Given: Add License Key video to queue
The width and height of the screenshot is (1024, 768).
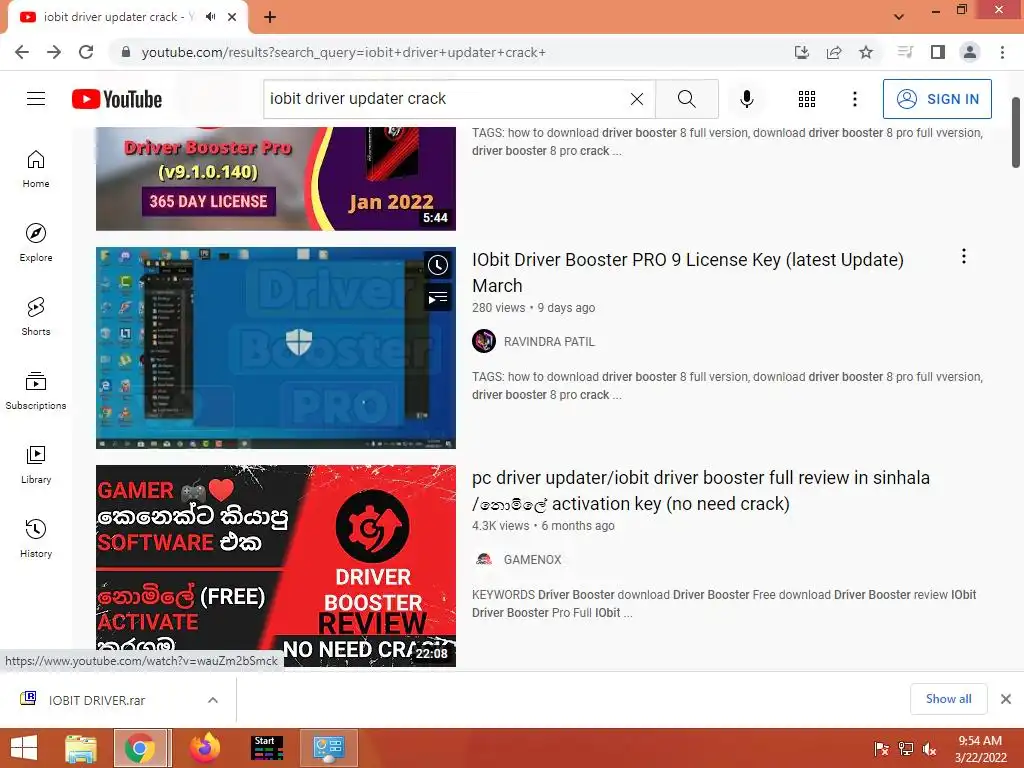Looking at the screenshot, I should (438, 298).
